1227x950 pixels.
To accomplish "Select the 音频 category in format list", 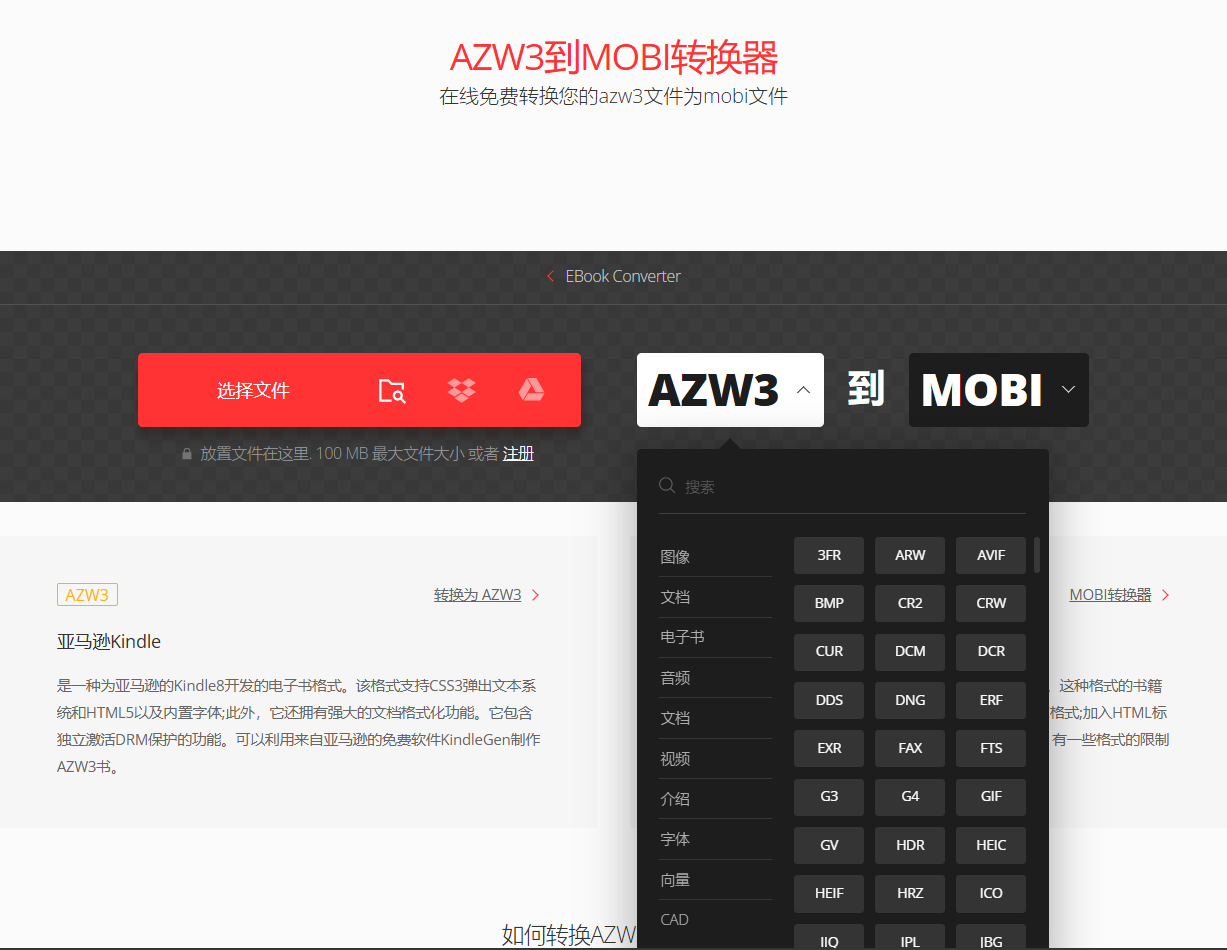I will (x=675, y=678).
